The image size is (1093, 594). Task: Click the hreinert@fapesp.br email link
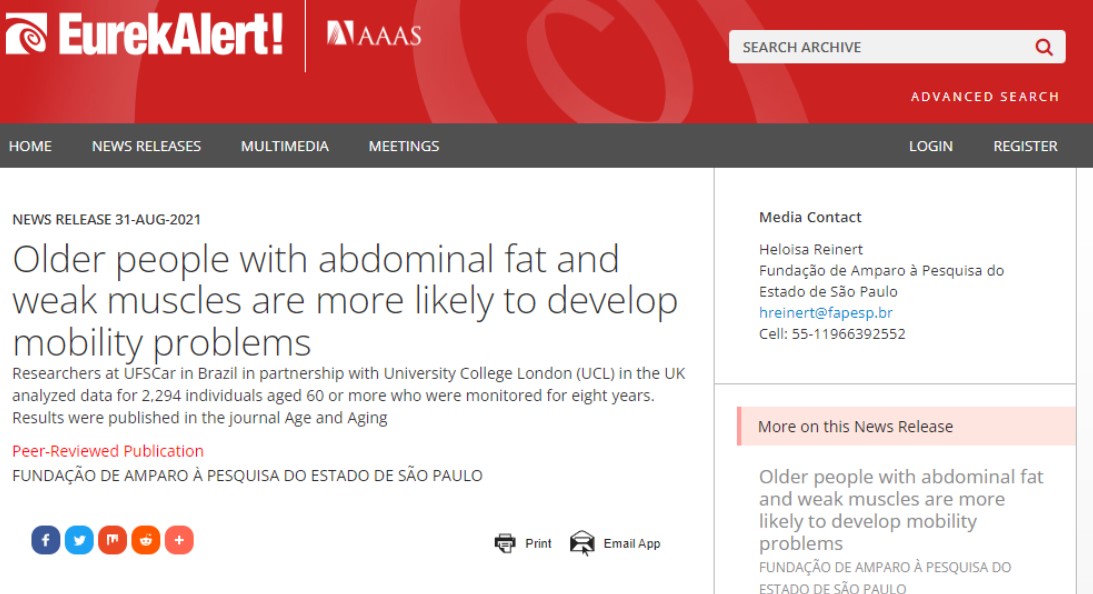pyautogui.click(x=826, y=313)
